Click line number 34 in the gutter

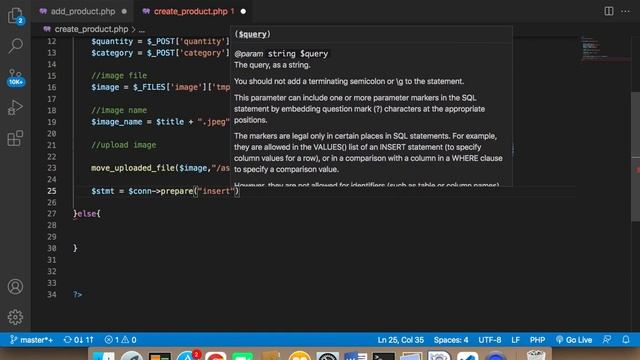(52, 295)
